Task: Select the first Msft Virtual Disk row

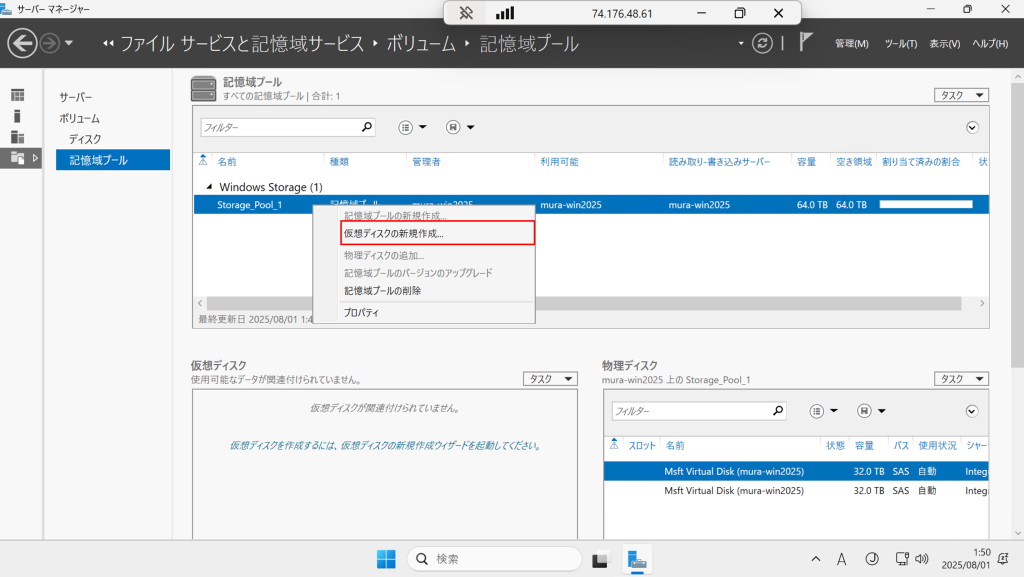Action: click(x=796, y=471)
